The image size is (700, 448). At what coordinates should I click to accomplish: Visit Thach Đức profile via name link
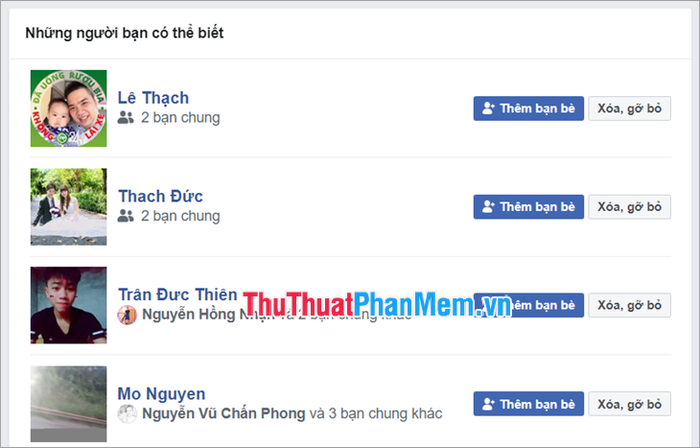(160, 196)
